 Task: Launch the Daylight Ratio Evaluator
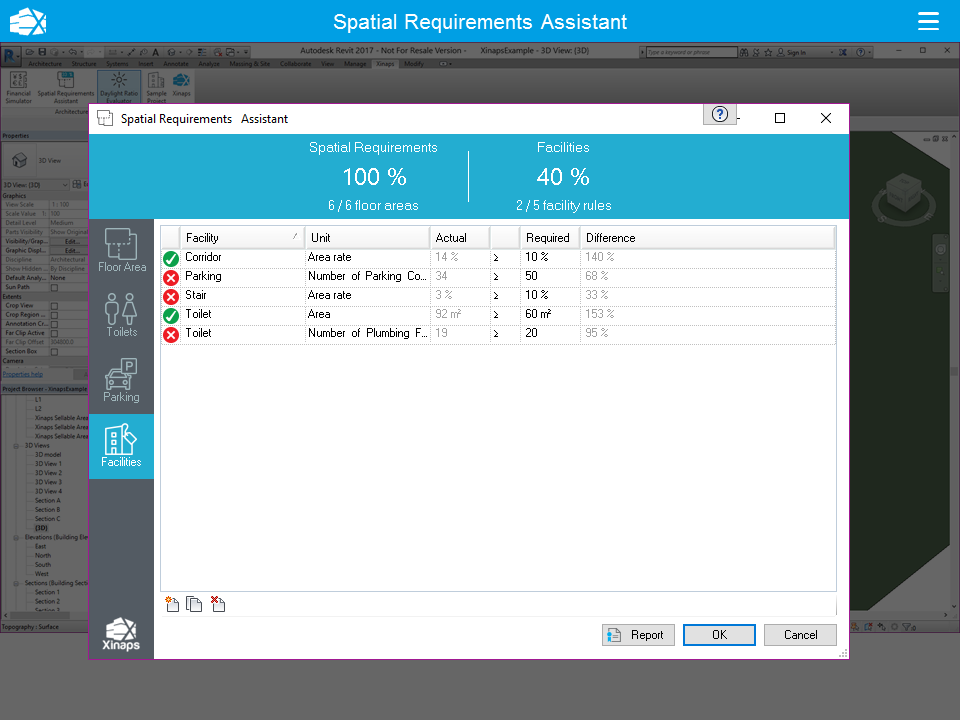click(x=118, y=87)
